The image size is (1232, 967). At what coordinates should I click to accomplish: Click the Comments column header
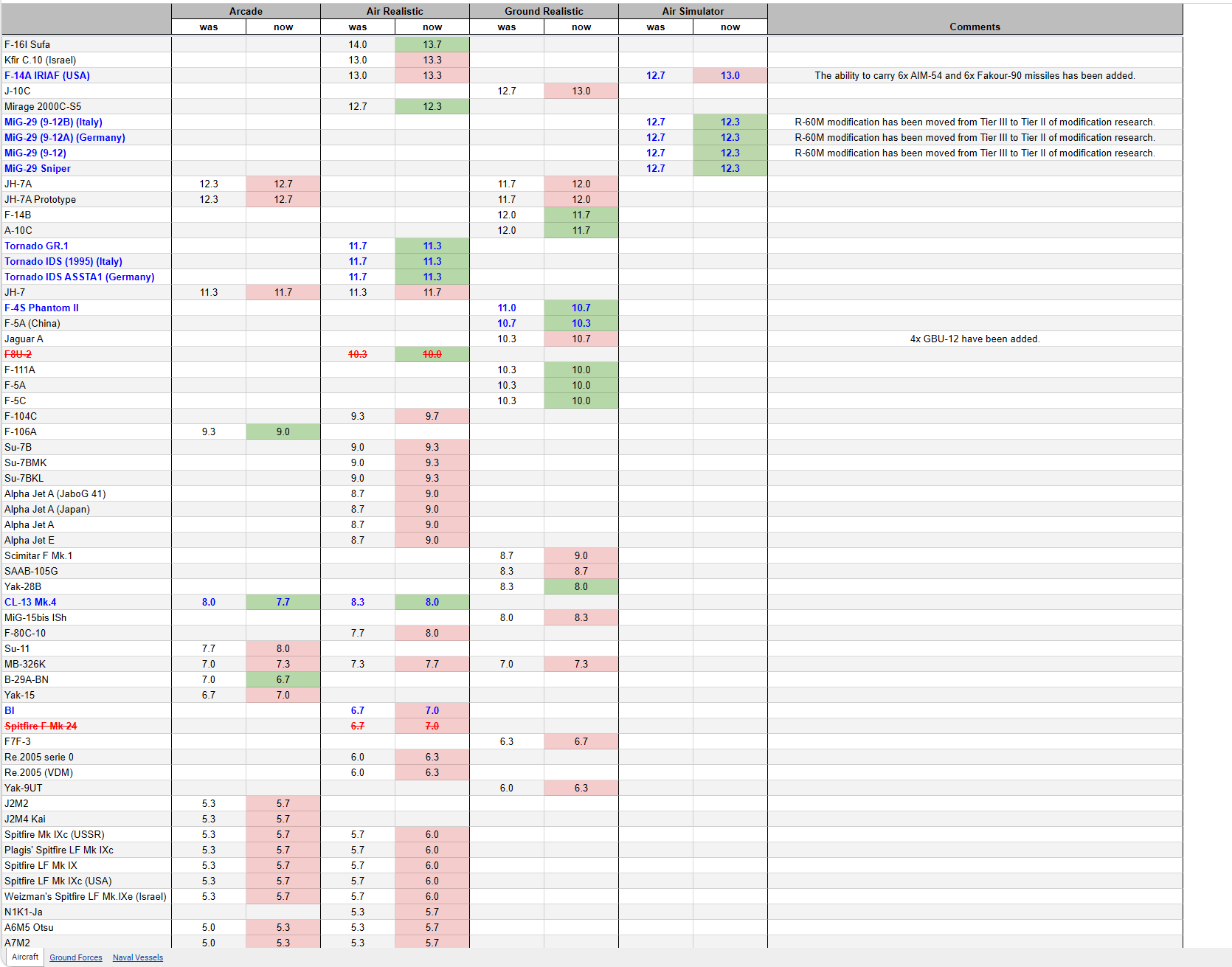click(975, 27)
